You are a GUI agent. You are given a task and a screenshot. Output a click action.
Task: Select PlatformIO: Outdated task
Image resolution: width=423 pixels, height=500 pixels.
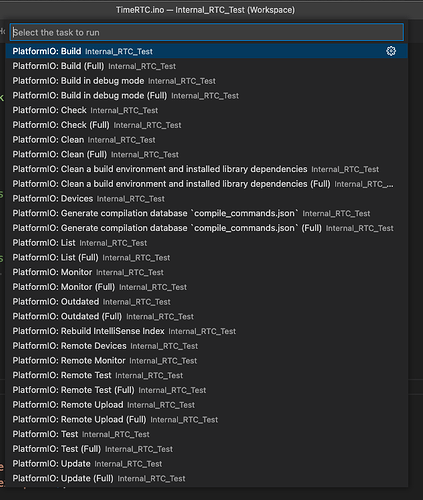[206, 302]
